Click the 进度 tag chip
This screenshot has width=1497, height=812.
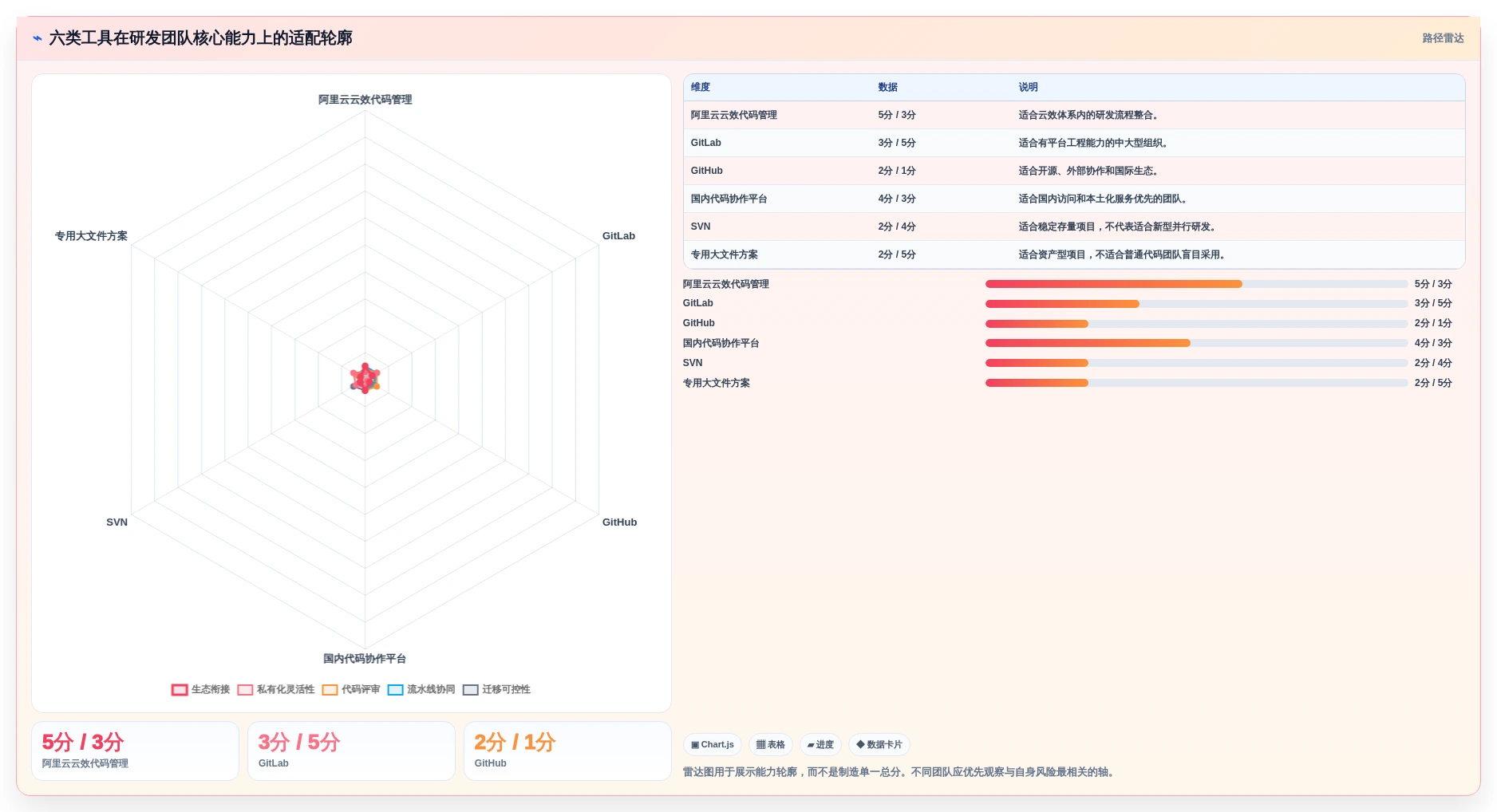point(820,744)
